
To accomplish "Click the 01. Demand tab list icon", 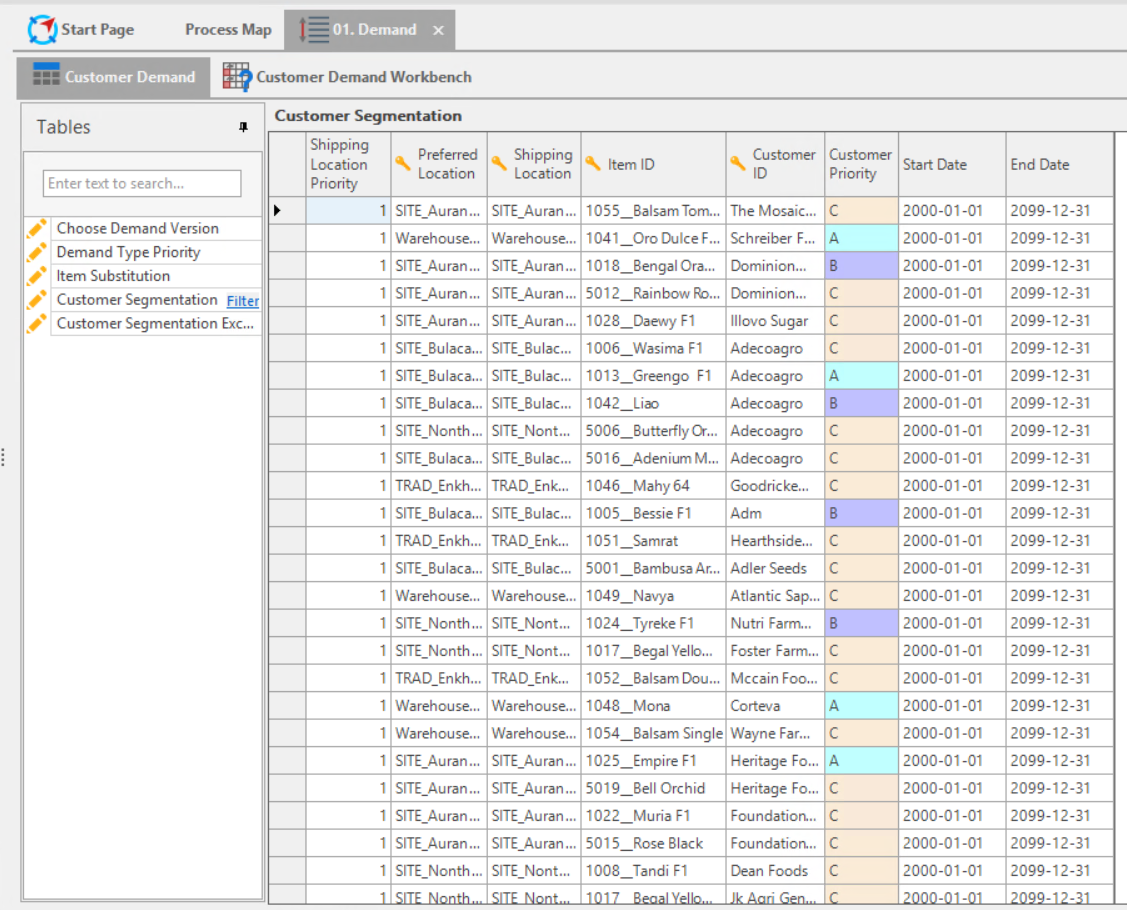I will pyautogui.click(x=314, y=29).
